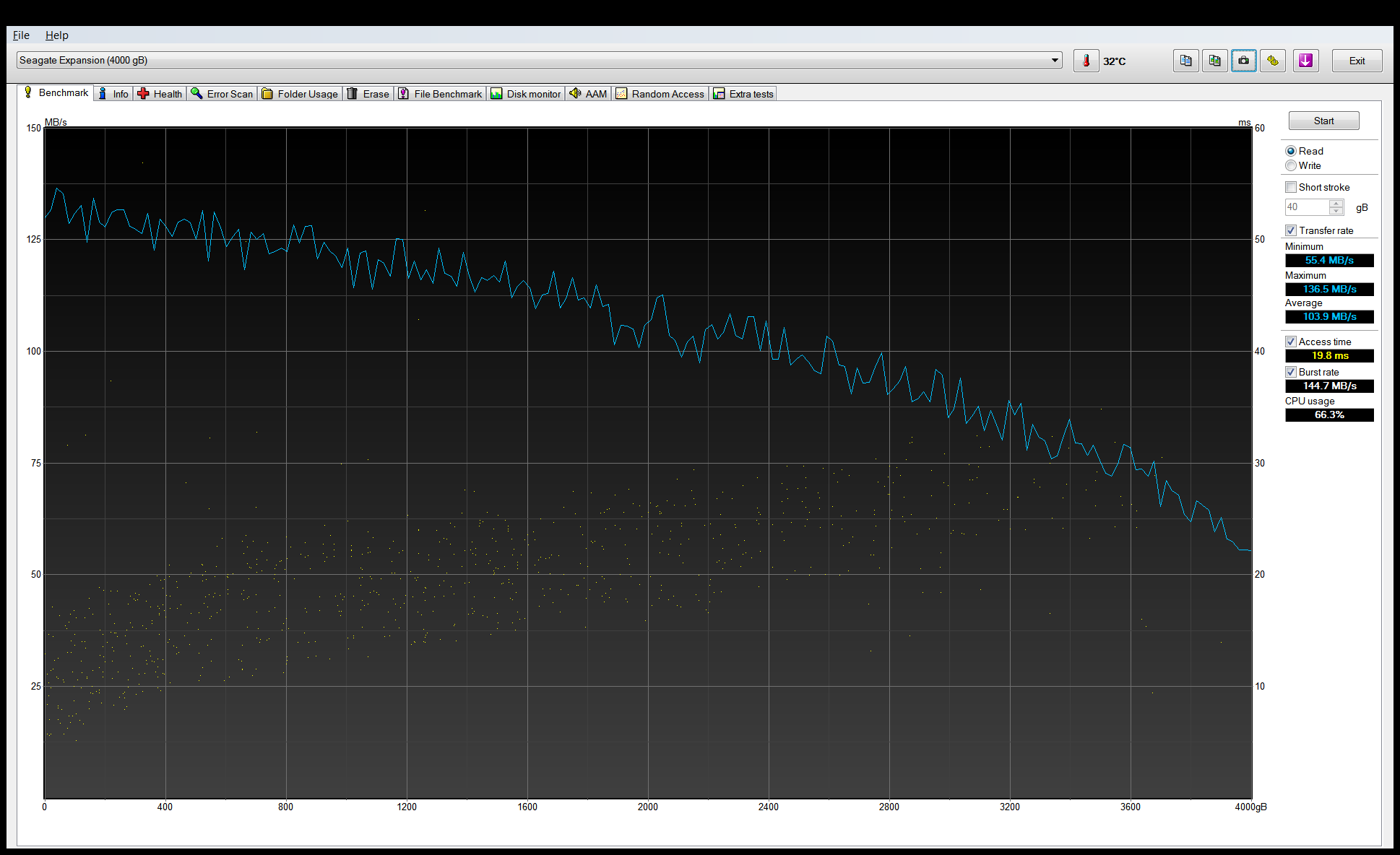Click the copy screenshot to clipboard icon
Screen dimensions: 1400x855
tap(1214, 61)
